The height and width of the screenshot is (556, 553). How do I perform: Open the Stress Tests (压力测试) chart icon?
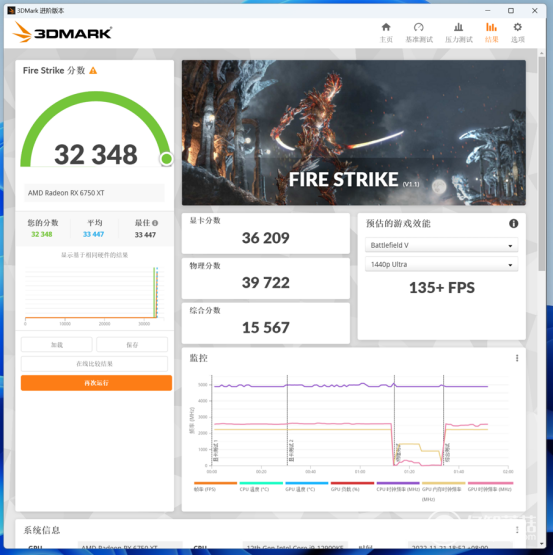(x=458, y=32)
